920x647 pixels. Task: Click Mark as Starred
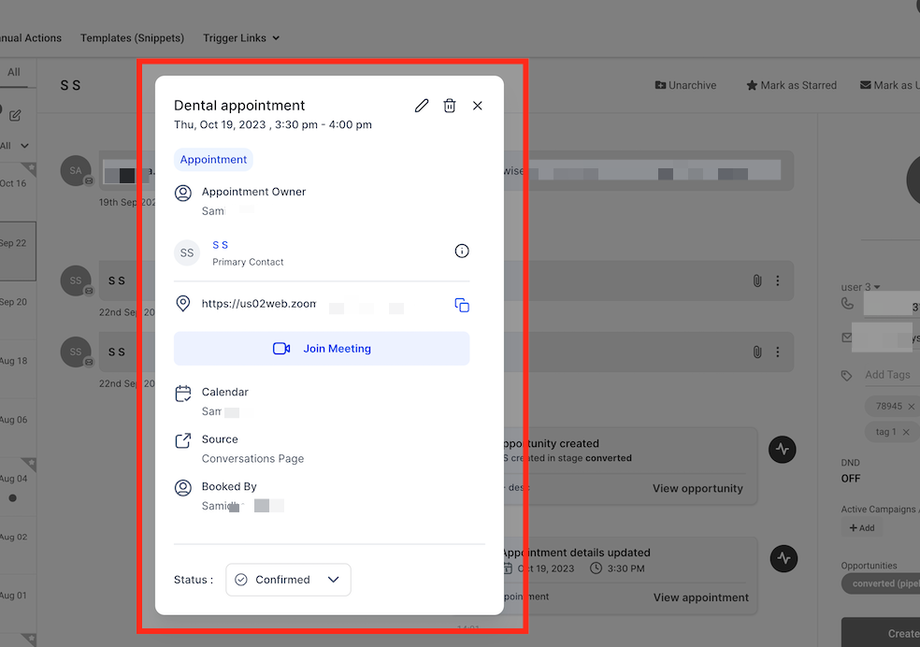[792, 85]
